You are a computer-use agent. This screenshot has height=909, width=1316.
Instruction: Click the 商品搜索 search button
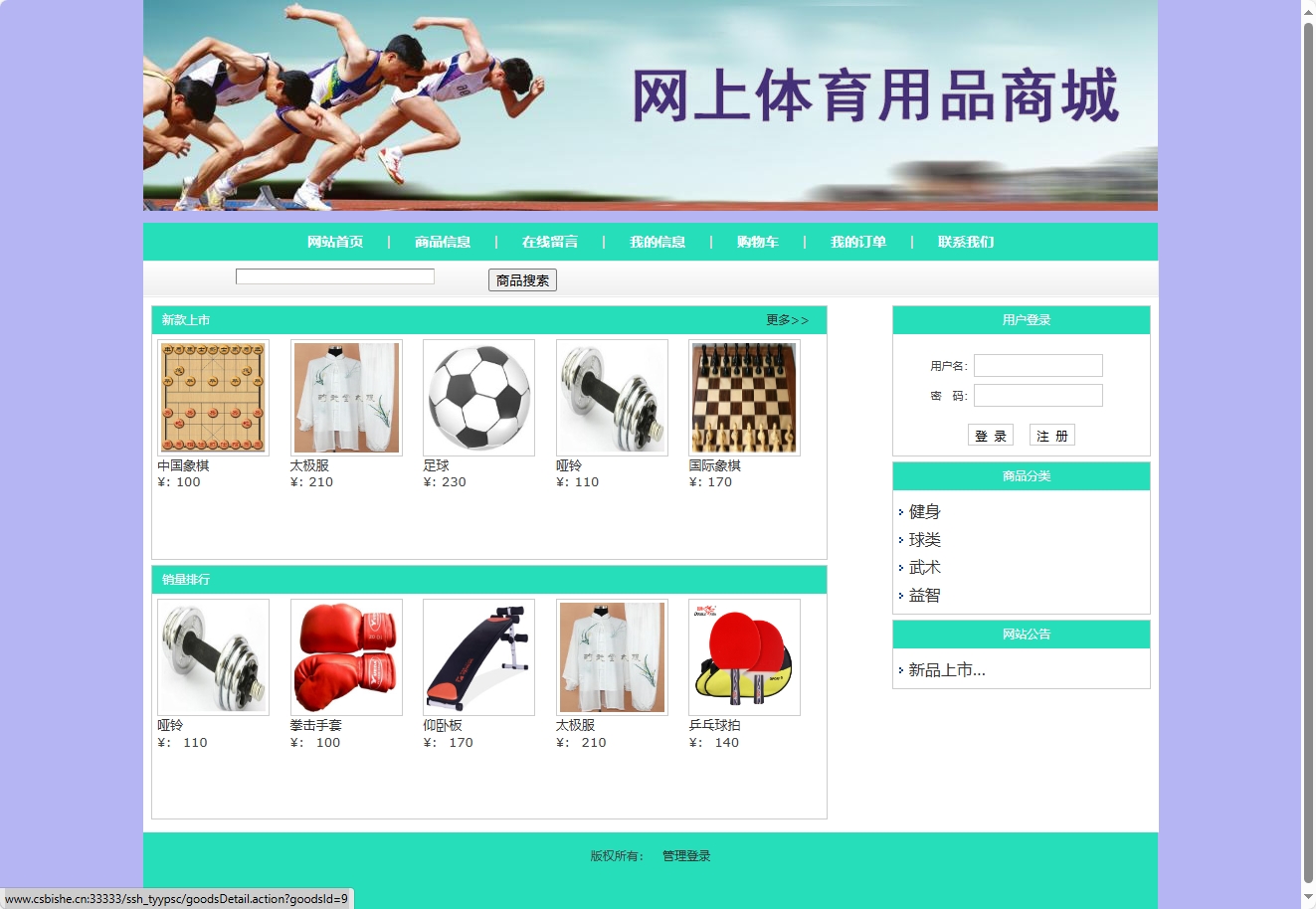click(521, 279)
